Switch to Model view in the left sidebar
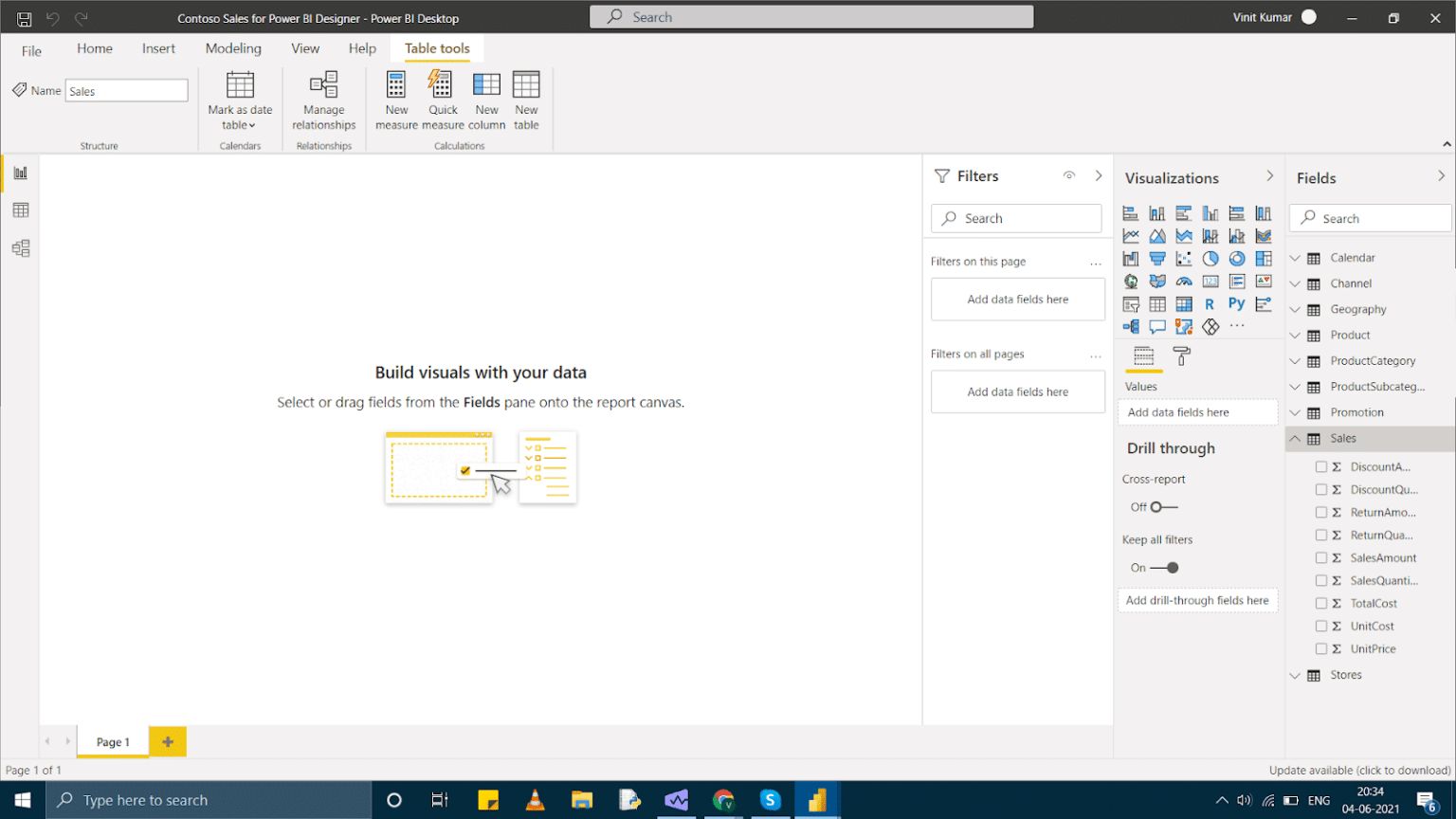The width and height of the screenshot is (1456, 819). pyautogui.click(x=21, y=247)
